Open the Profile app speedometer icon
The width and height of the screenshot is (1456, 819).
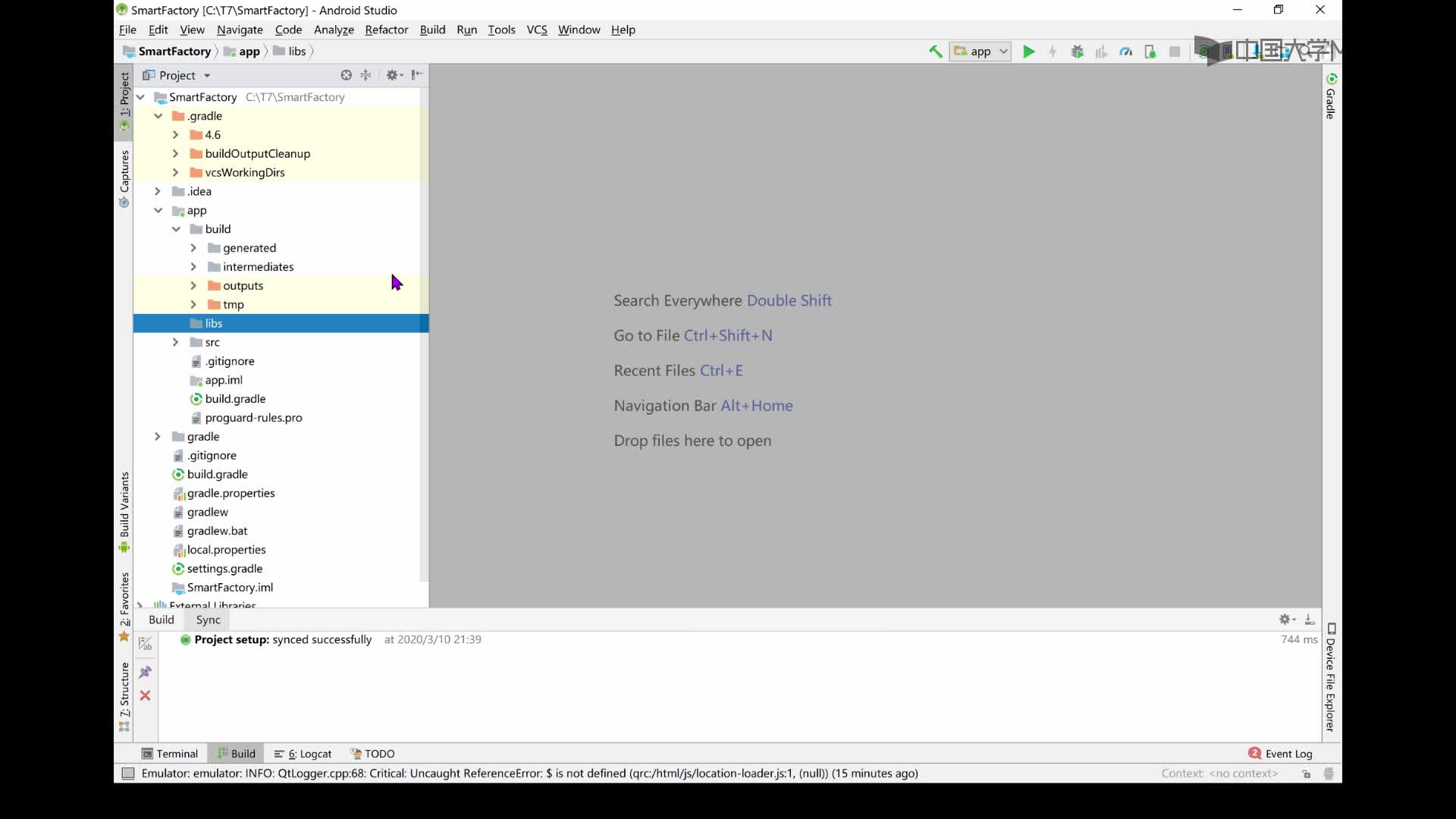point(1126,52)
